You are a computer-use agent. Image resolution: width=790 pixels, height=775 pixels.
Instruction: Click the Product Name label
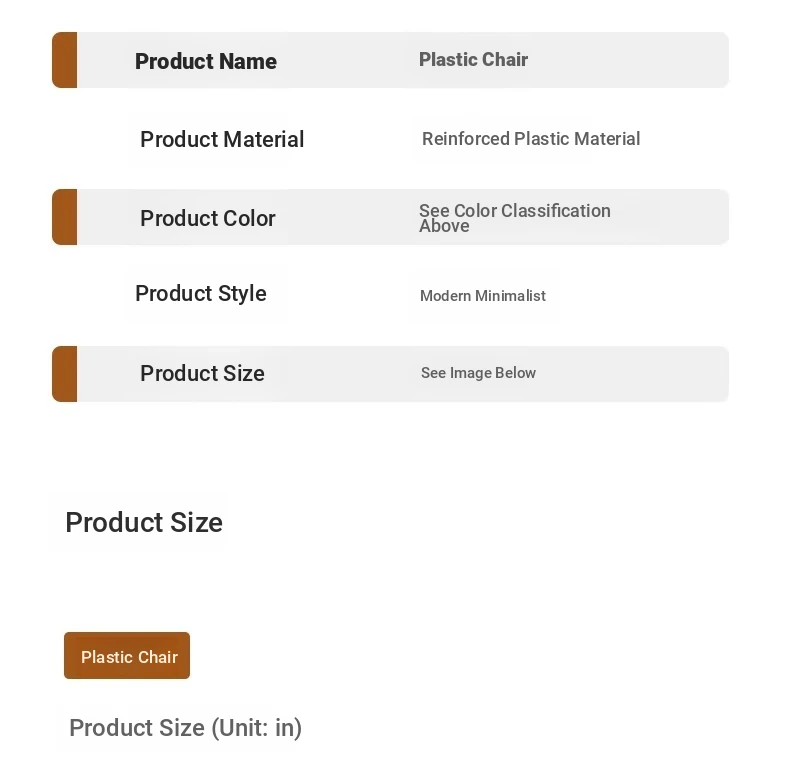(205, 61)
